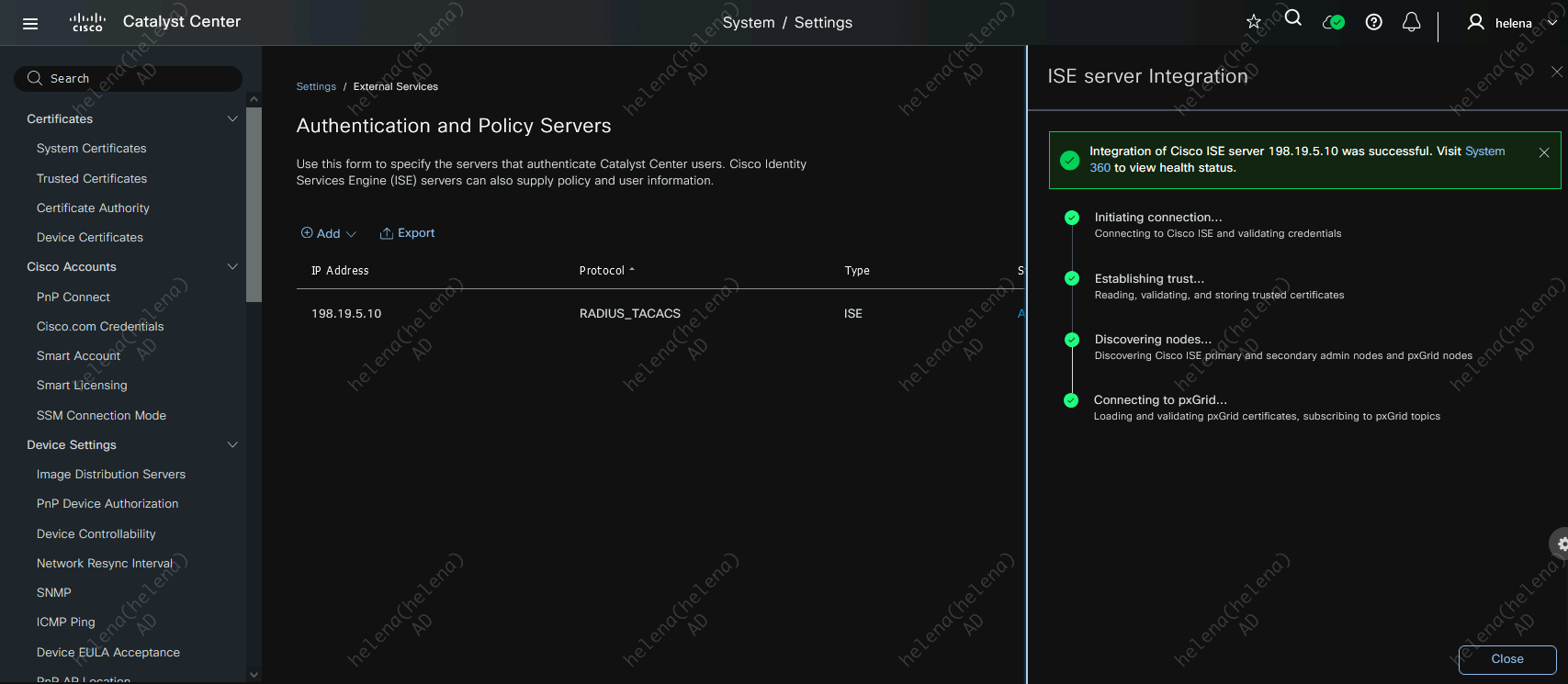Dismiss the success integration banner
Viewport: 1568px width, 684px height.
click(1544, 153)
